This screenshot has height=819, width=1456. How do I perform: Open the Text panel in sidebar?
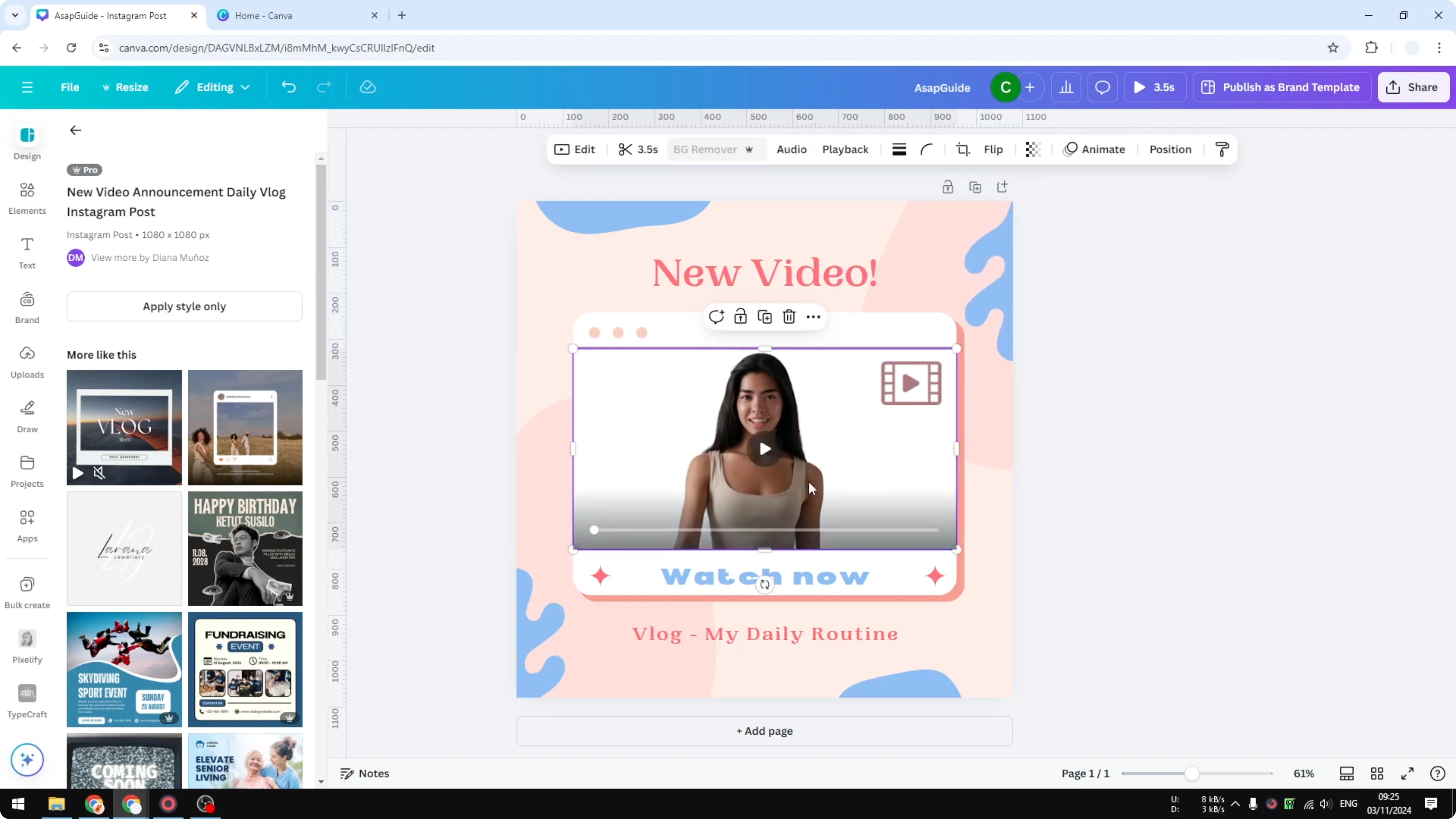click(27, 253)
